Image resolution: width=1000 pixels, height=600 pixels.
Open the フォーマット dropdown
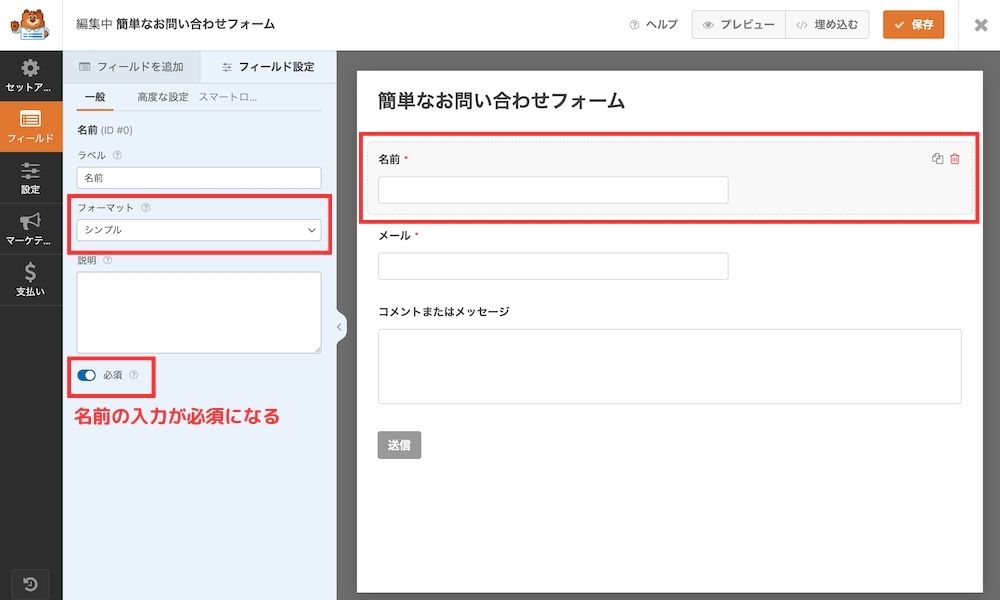tap(199, 230)
